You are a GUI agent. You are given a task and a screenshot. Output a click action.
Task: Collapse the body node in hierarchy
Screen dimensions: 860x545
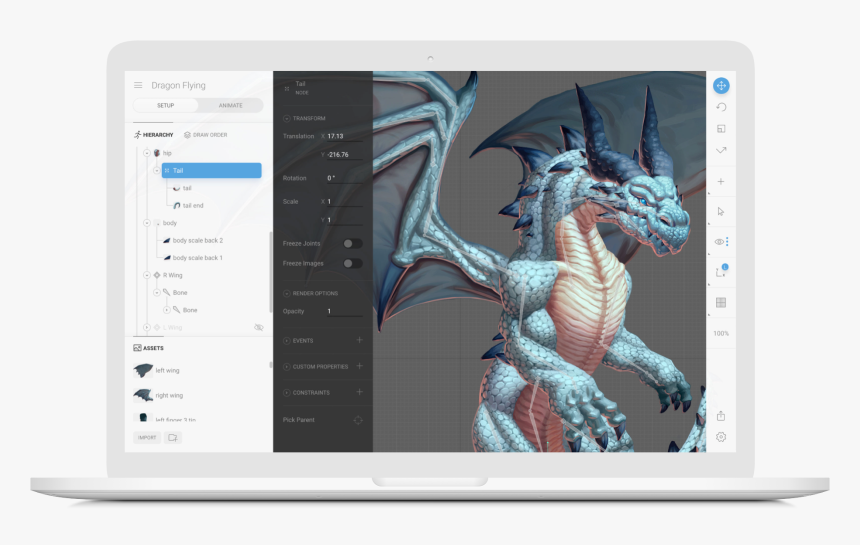147,223
